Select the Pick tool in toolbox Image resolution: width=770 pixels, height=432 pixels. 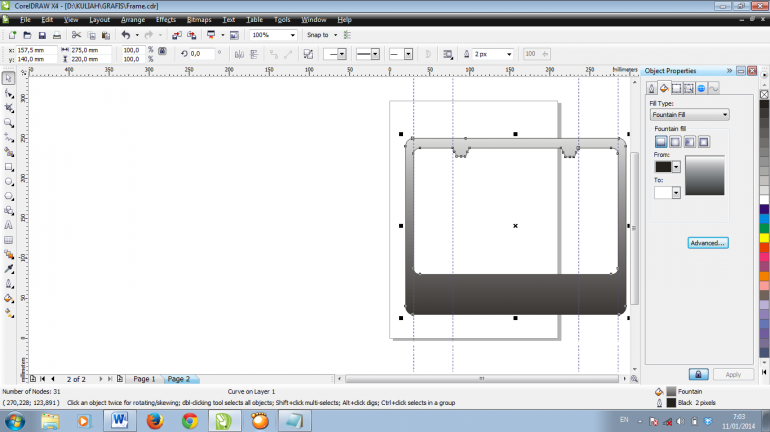tap(8, 79)
